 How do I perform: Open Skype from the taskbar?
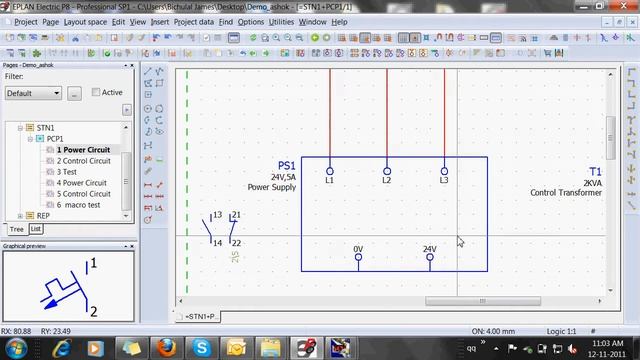tap(202, 348)
